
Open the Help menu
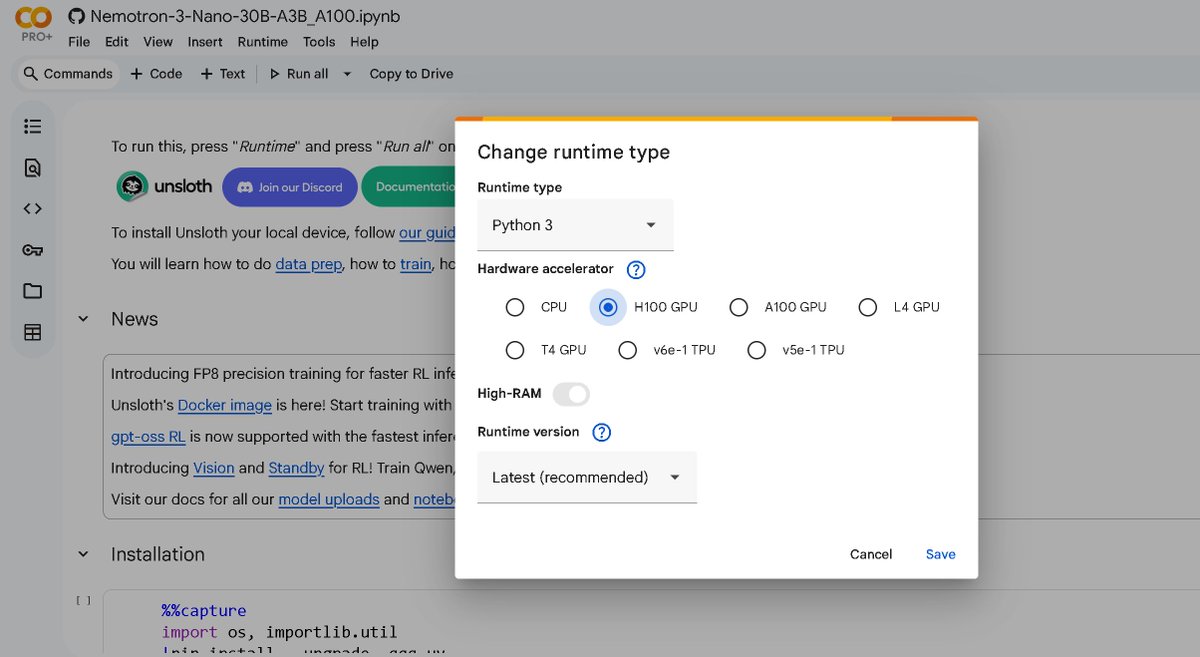(364, 42)
